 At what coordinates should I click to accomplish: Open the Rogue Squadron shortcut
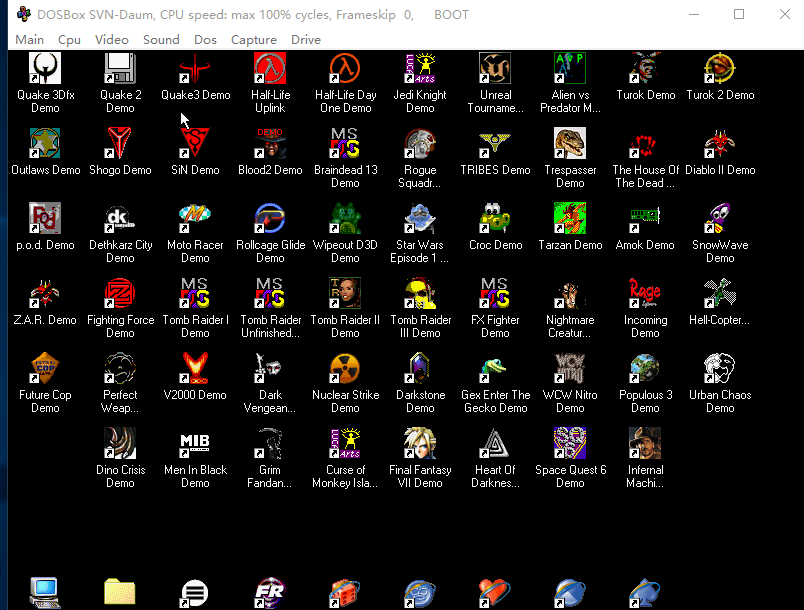(x=420, y=143)
